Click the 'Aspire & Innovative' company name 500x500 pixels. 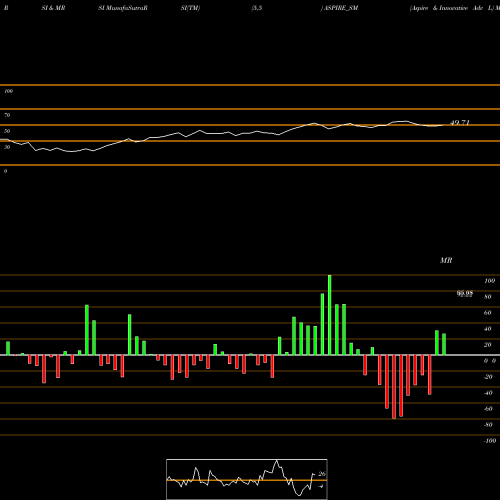tap(439, 8)
